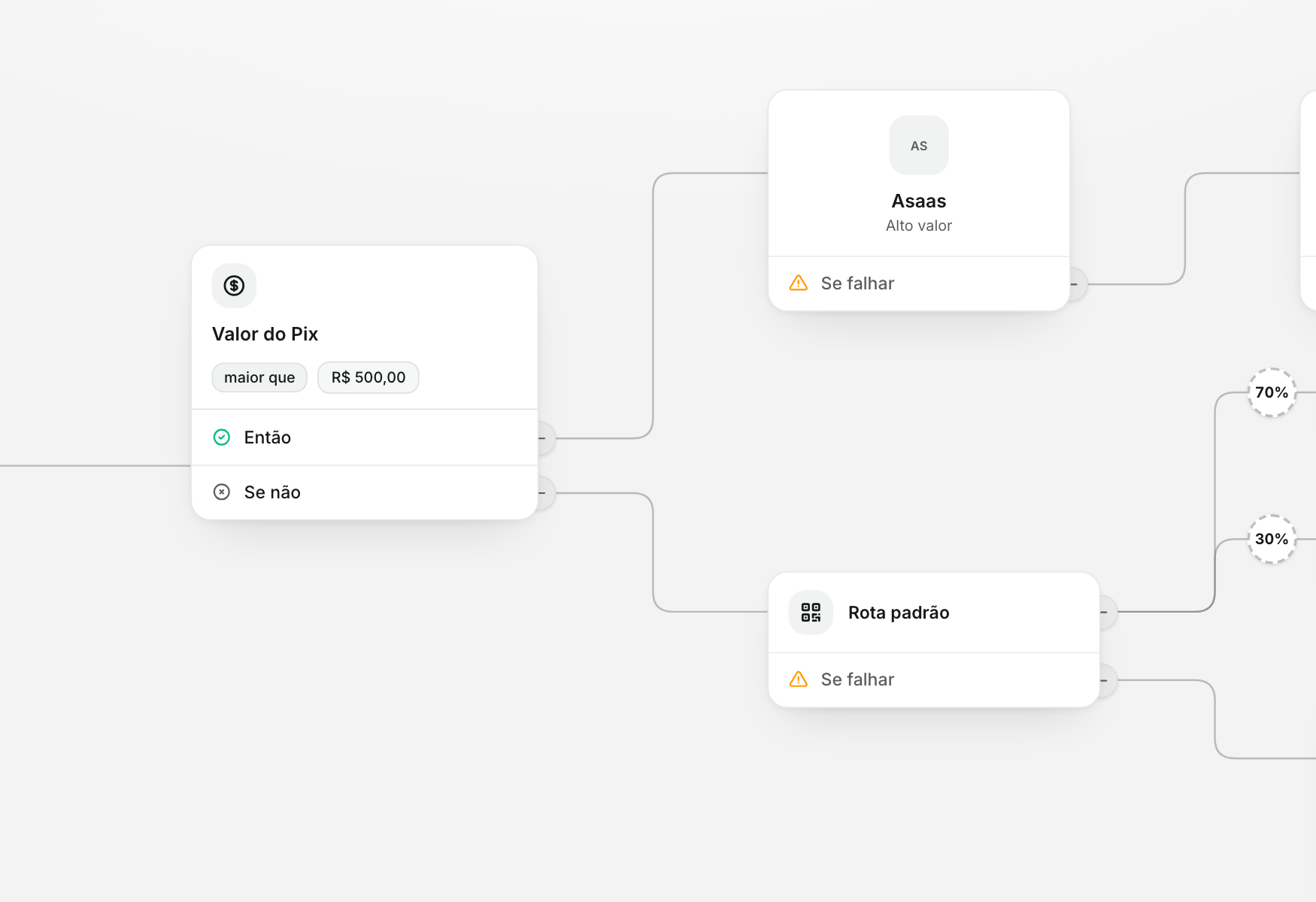Collapse the Asaas Se falhar connector handle

coord(1077,284)
